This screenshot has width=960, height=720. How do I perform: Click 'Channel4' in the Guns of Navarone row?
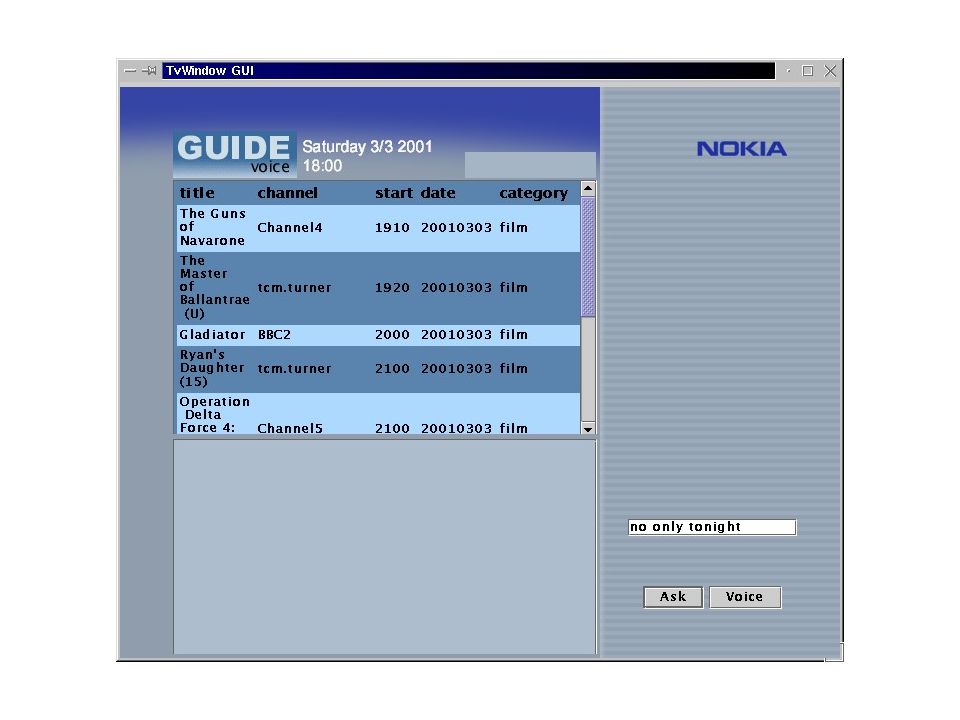pyautogui.click(x=290, y=228)
